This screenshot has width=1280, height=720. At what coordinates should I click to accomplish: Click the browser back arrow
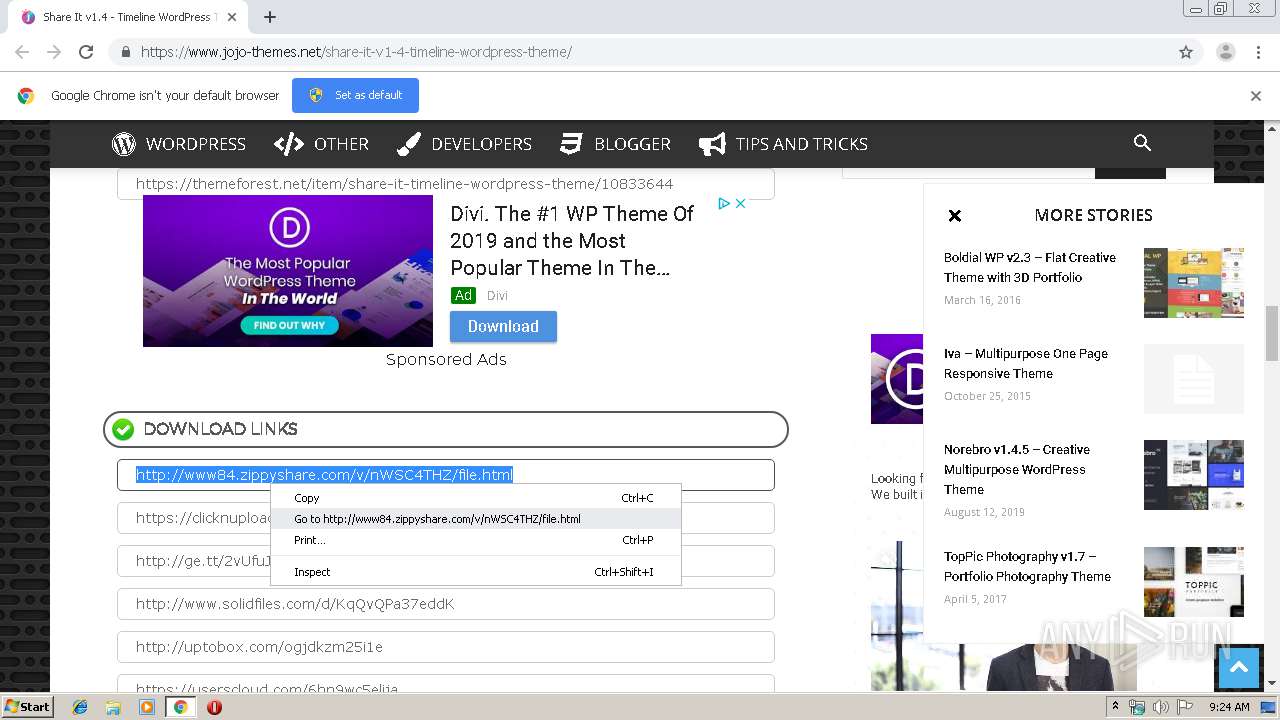22,52
